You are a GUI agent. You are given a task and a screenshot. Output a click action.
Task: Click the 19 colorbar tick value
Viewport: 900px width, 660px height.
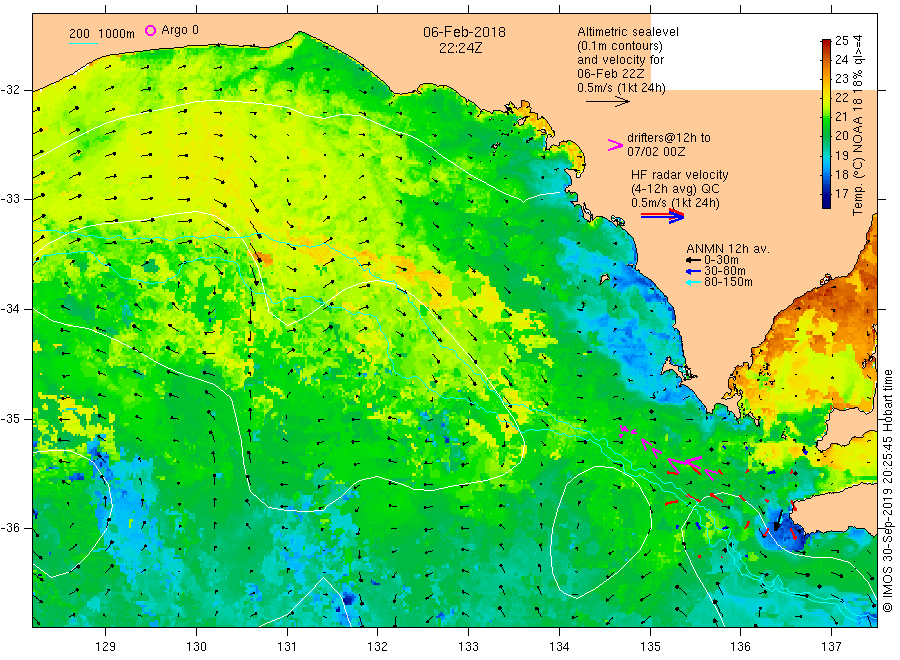[x=841, y=156]
